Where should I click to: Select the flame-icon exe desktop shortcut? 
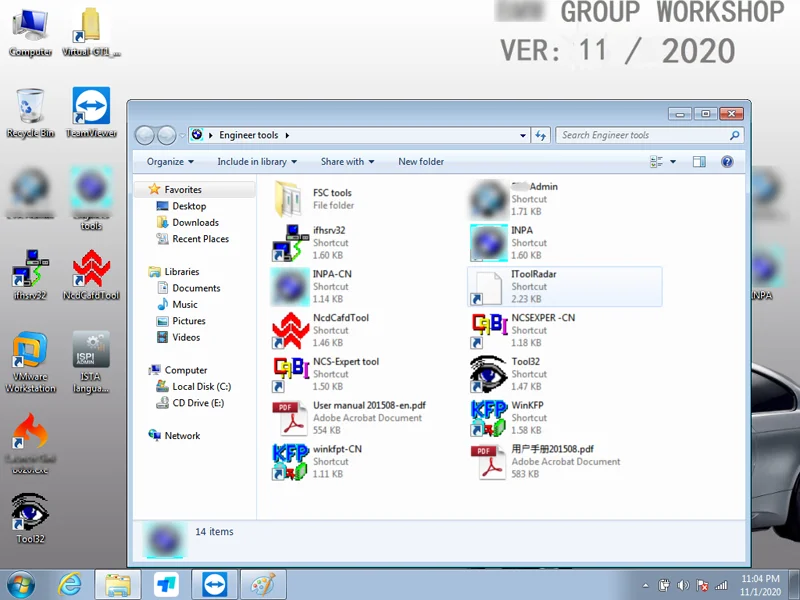(x=30, y=443)
